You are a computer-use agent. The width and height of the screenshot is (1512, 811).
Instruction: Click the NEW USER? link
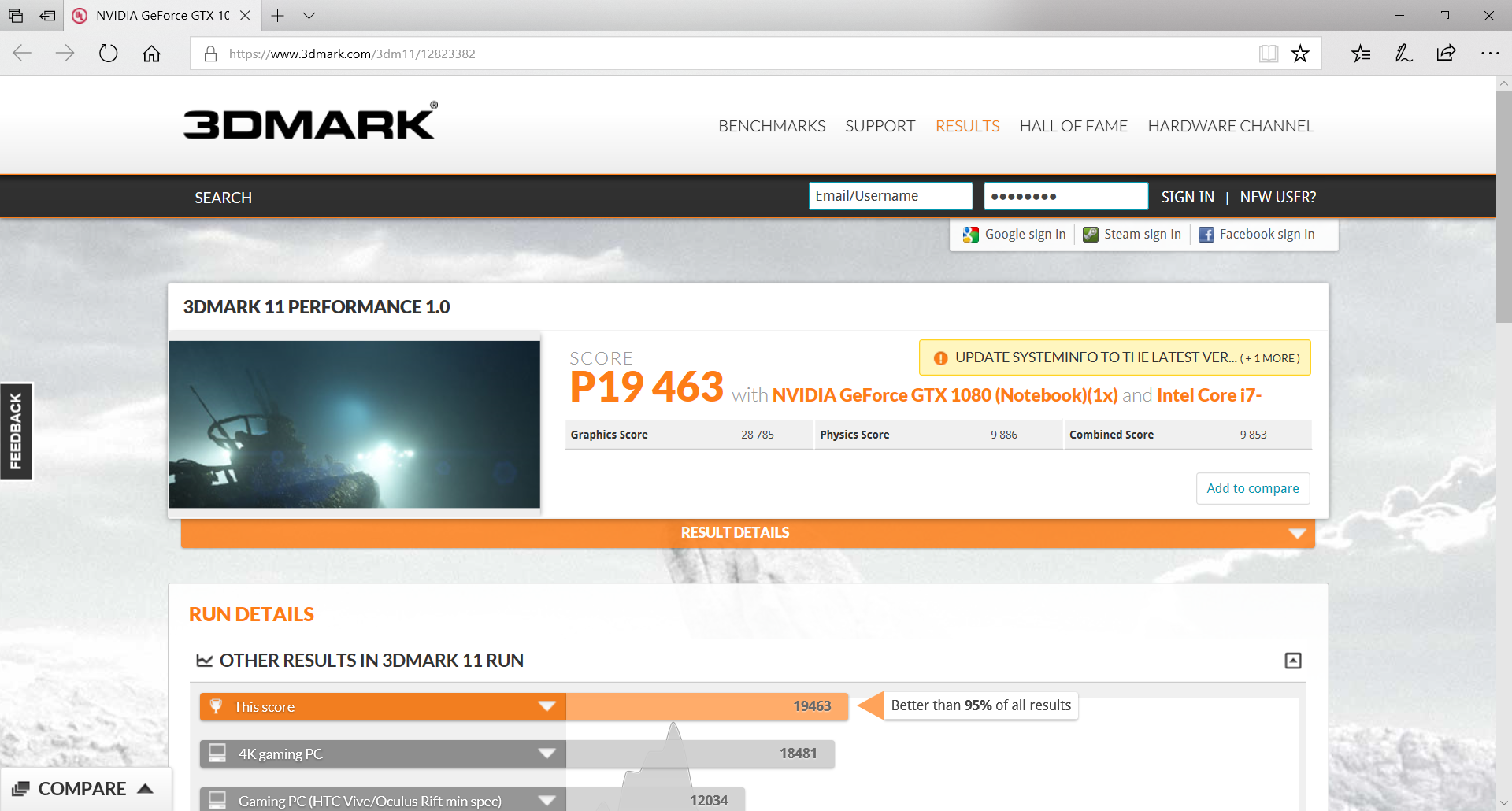(1277, 197)
